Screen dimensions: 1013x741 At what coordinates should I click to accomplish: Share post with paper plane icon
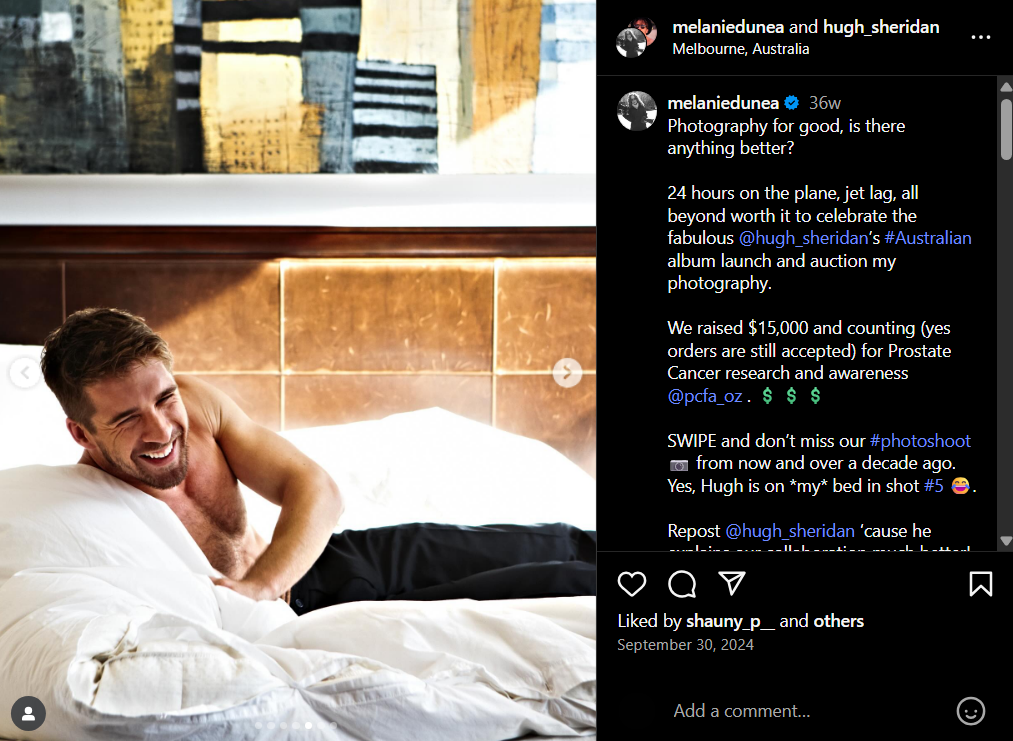pos(732,583)
